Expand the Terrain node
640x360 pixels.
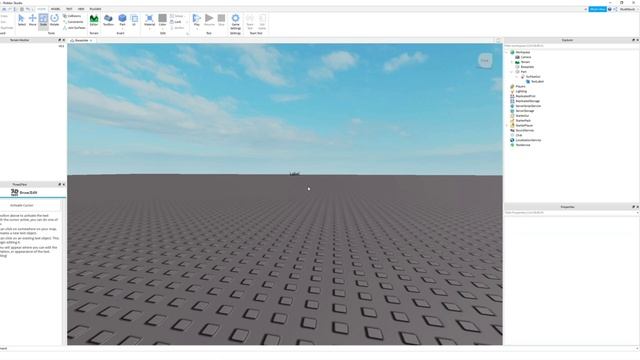click(x=512, y=62)
